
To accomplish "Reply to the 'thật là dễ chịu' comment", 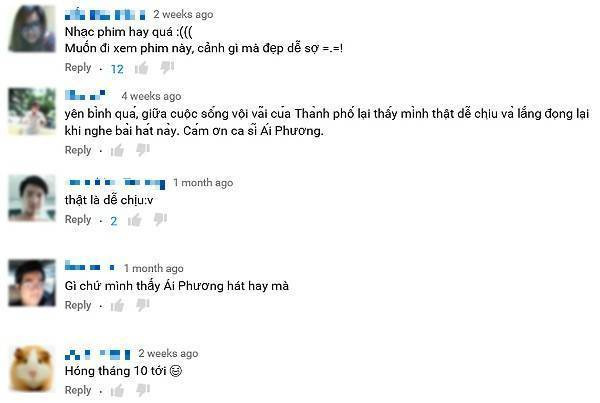I will coord(78,220).
